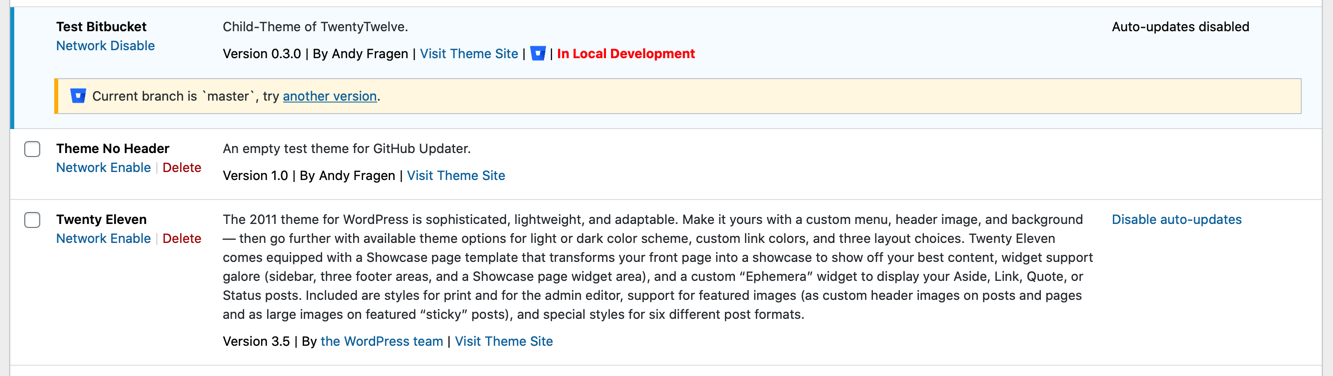This screenshot has width=1333, height=376.
Task: Click 'Child-Theme of TwentyTwelve.' description
Action: [x=315, y=27]
